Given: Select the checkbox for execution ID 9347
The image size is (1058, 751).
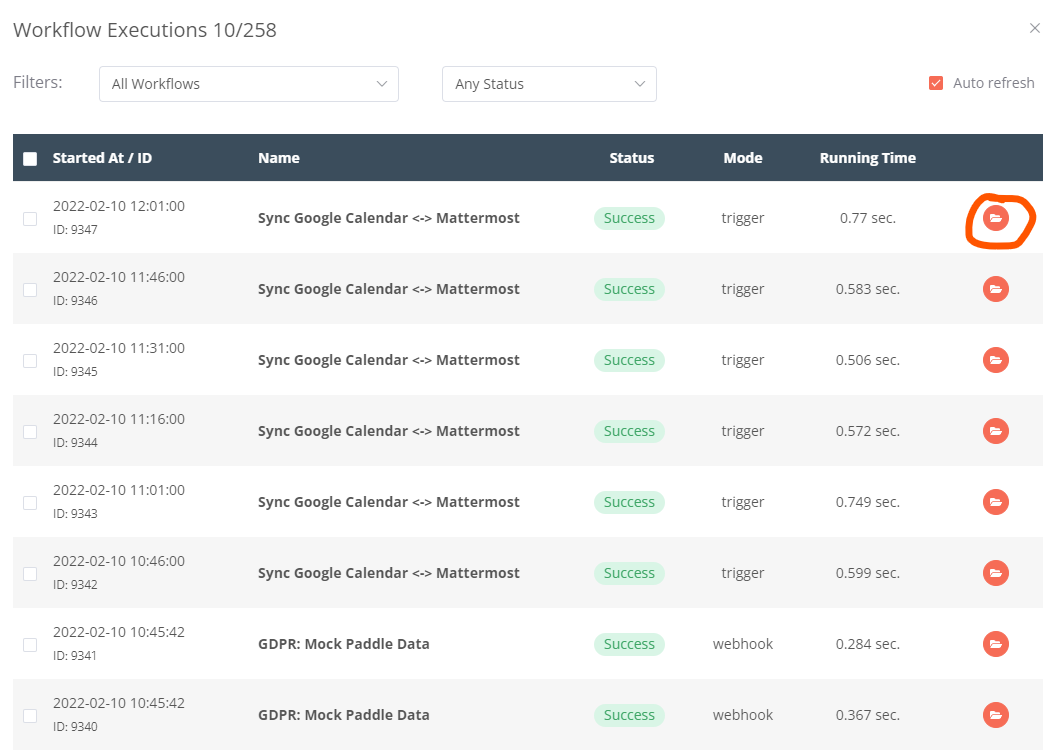Looking at the screenshot, I should pos(30,219).
